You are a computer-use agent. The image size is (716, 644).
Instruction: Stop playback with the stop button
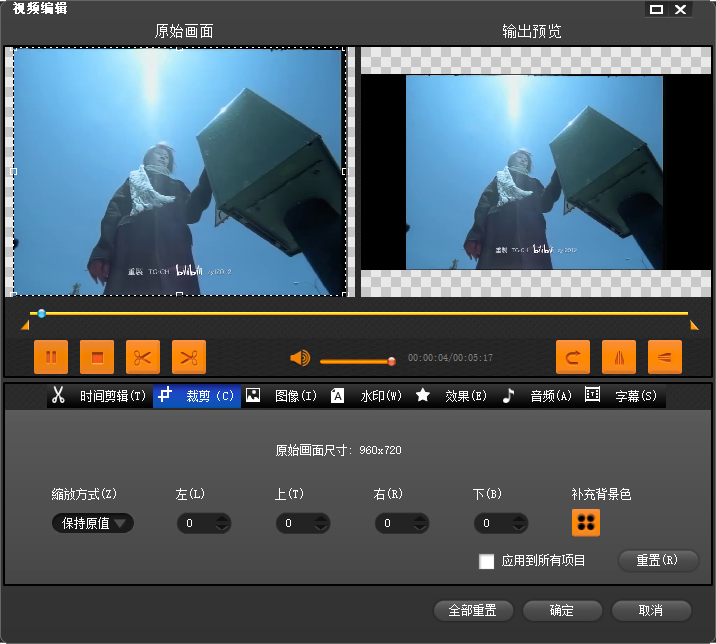tap(97, 357)
